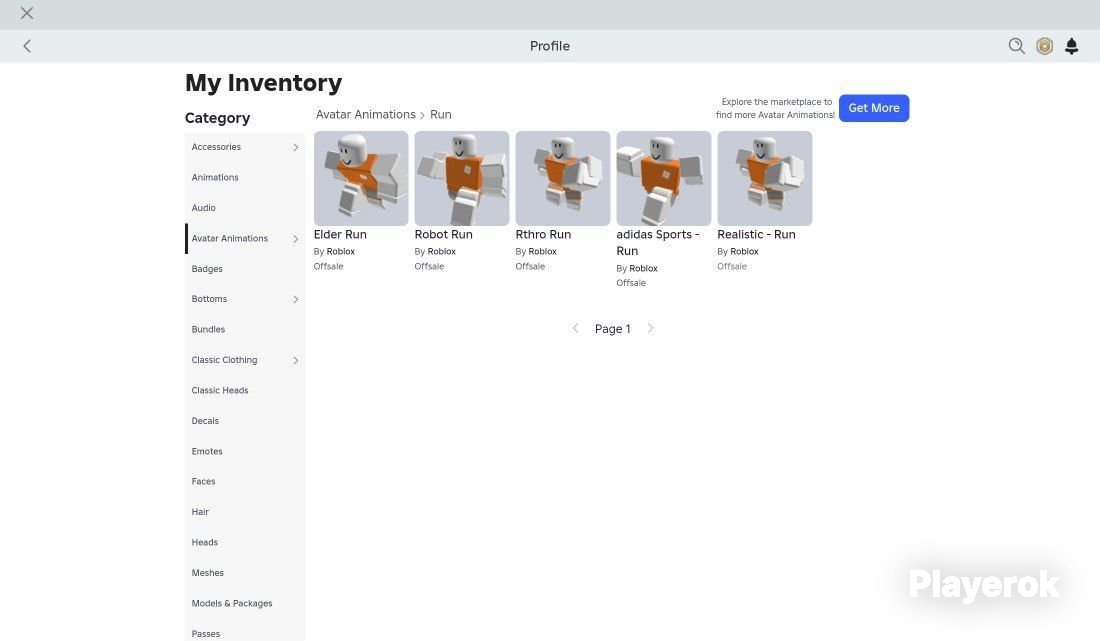
Task: Click the Elder Run title link
Action: click(340, 234)
